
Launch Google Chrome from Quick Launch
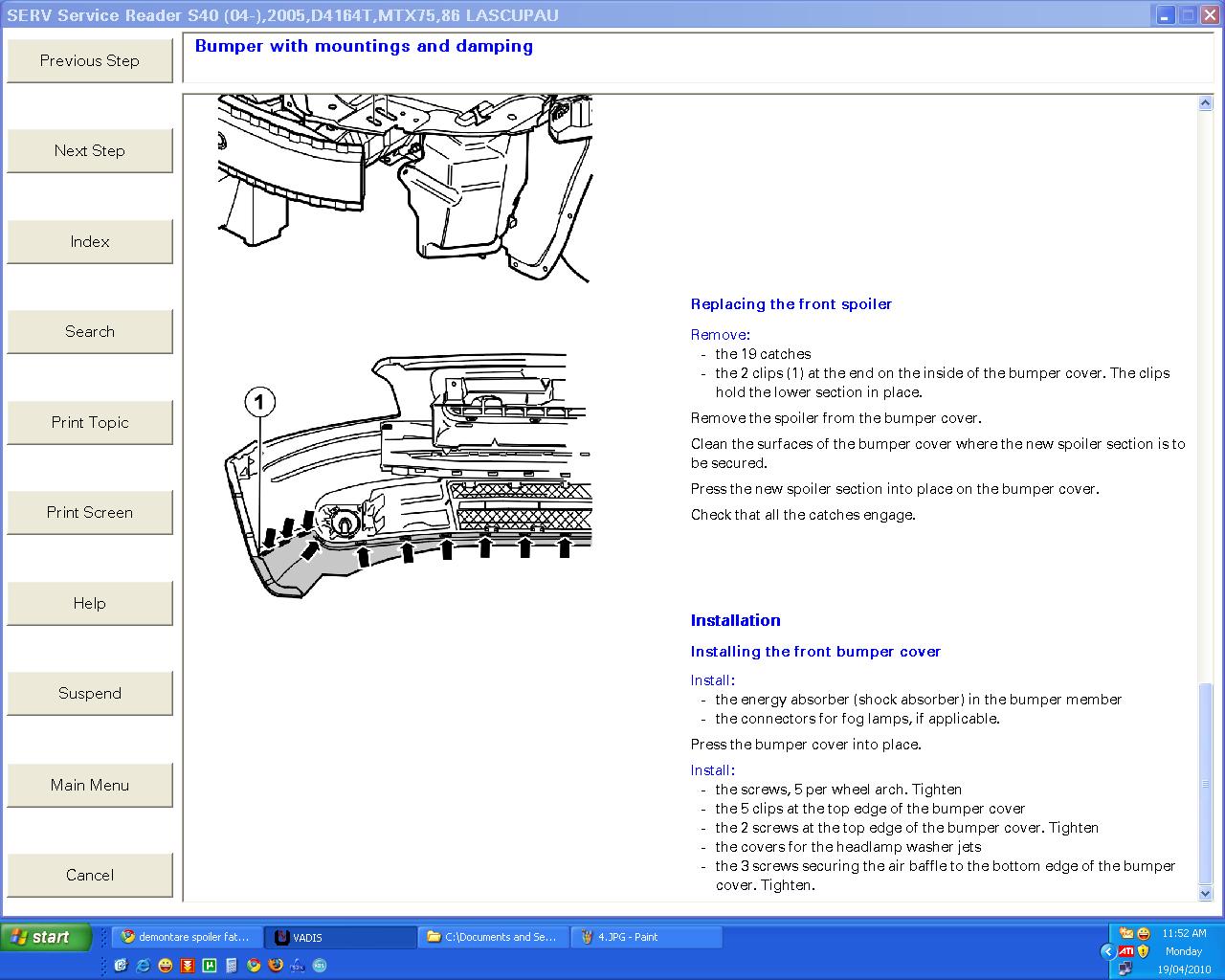[254, 965]
